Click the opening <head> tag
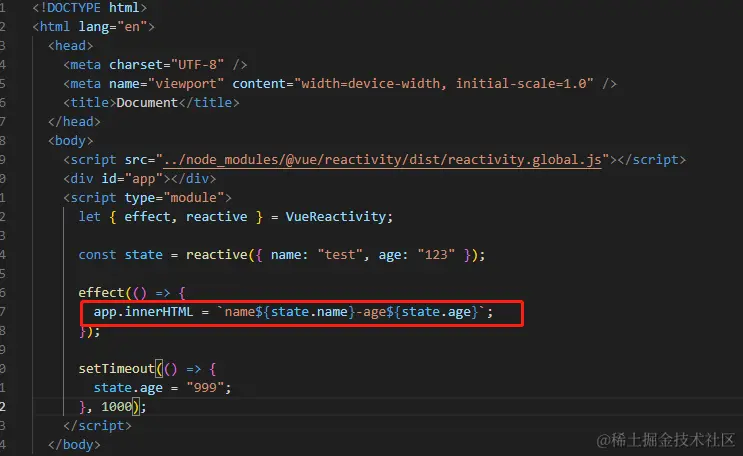Viewport: 743px width, 456px height. [x=71, y=46]
